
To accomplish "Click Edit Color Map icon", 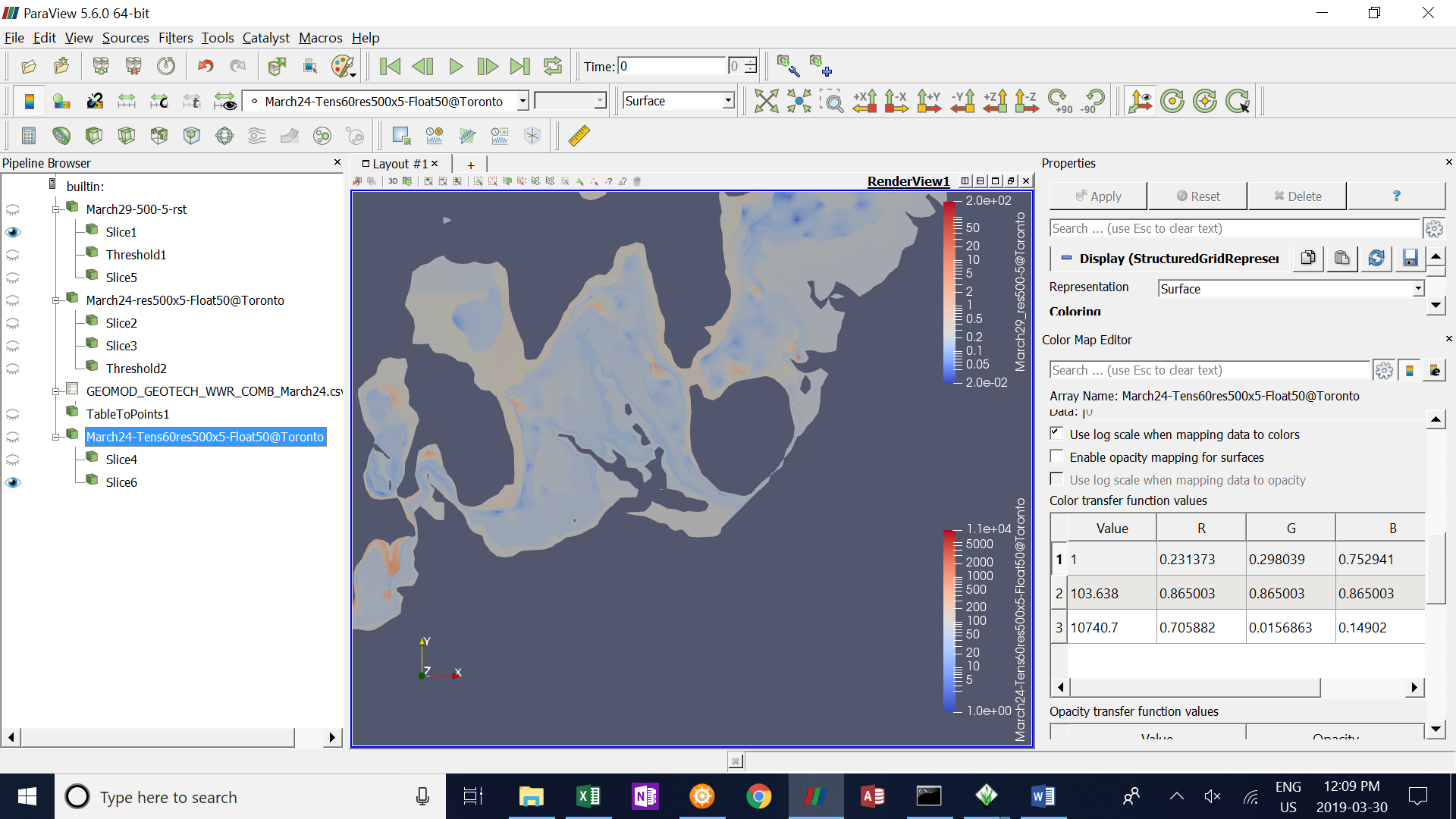I will (62, 101).
